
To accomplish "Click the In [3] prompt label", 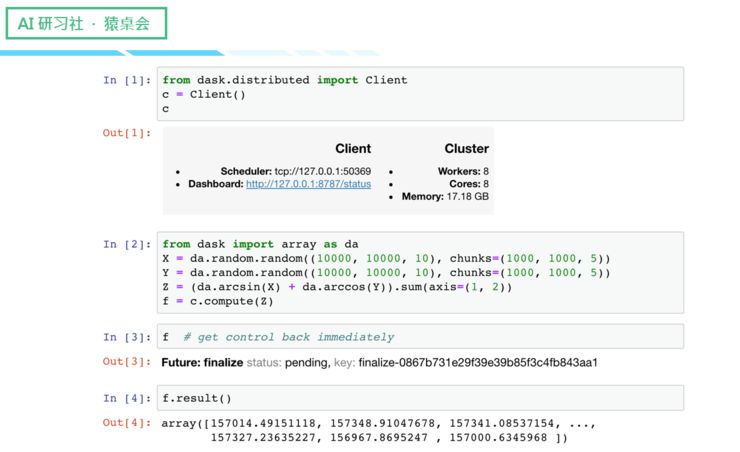I will (x=127, y=337).
